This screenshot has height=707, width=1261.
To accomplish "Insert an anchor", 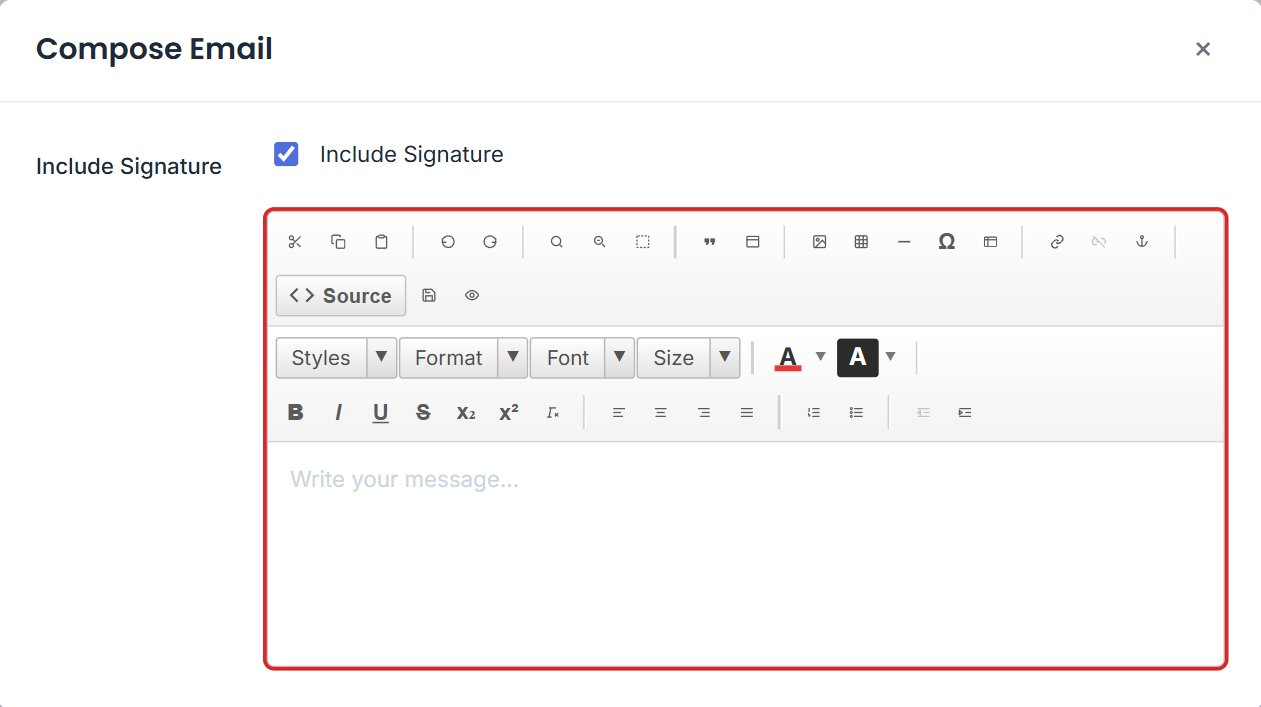I will point(1141,242).
